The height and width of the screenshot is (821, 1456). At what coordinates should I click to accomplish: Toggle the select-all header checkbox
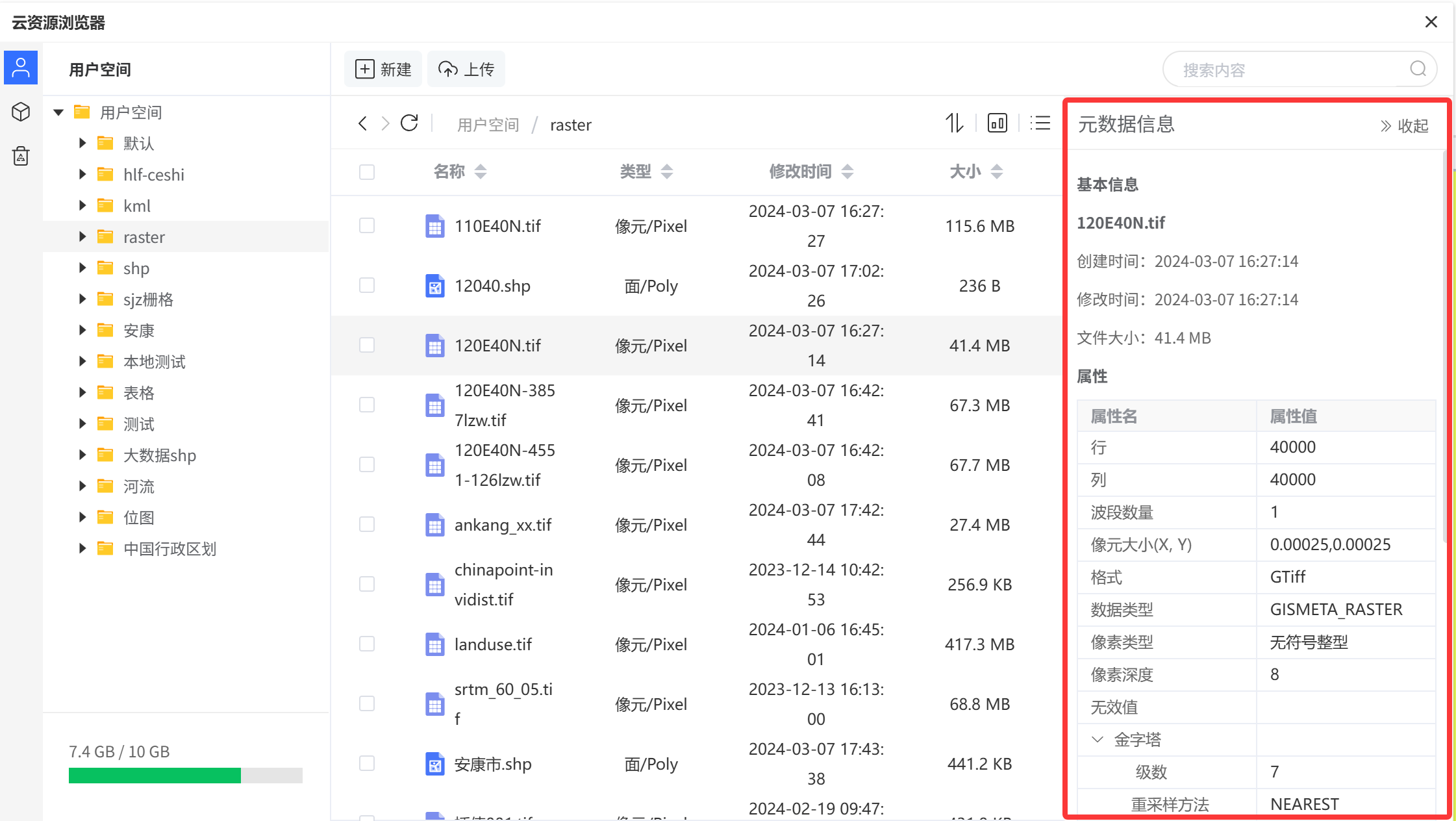click(x=367, y=172)
